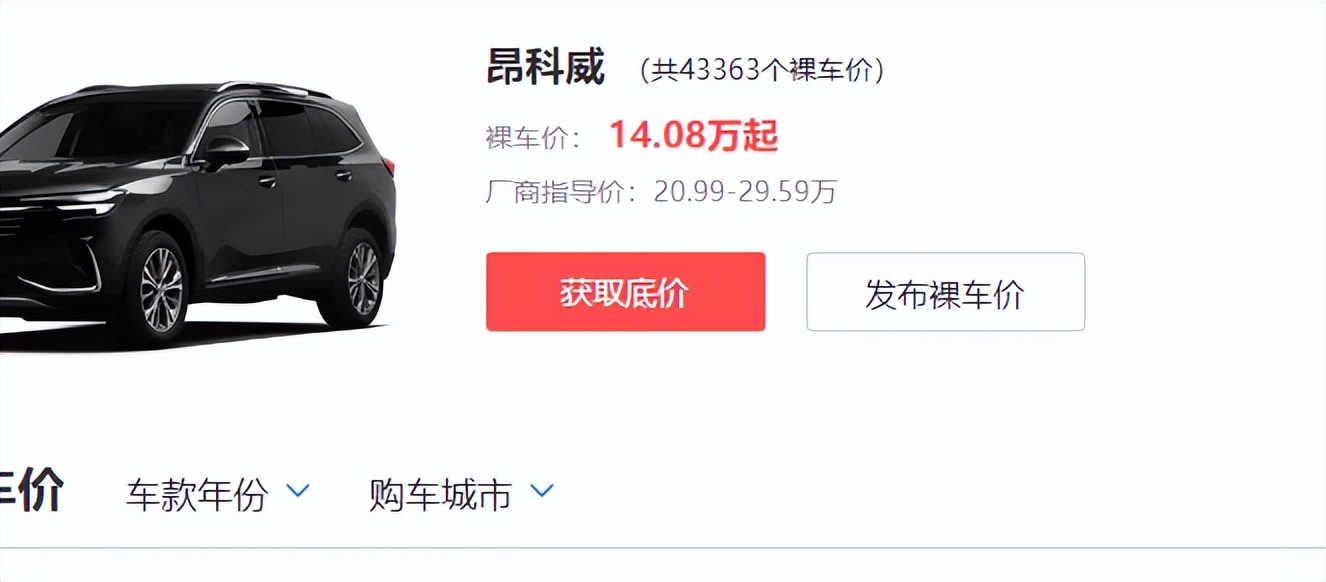Select the partially visible 车价 heading
The image size is (1326, 582).
pyautogui.click(x=32, y=492)
